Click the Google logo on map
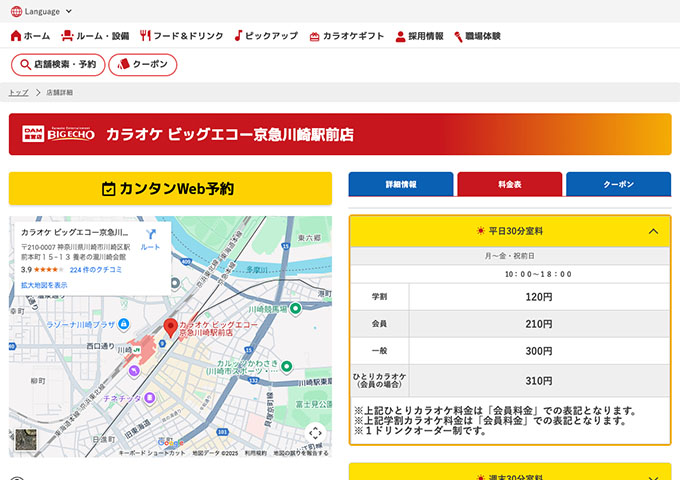Screen dimensions: 680x480 coord(170,442)
